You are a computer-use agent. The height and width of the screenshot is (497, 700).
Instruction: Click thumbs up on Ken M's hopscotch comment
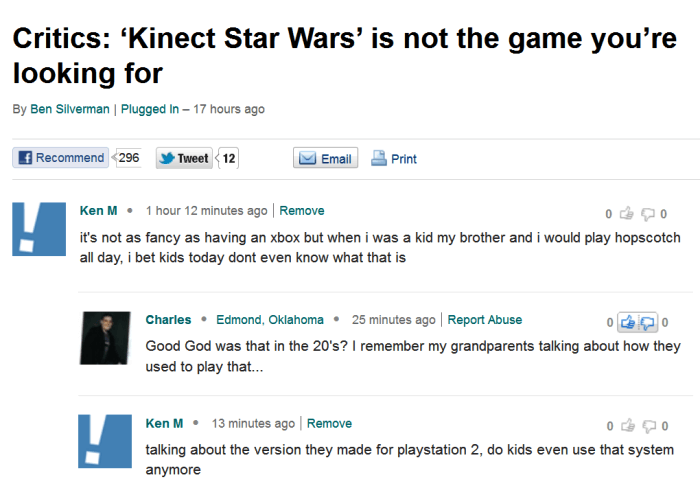626,213
